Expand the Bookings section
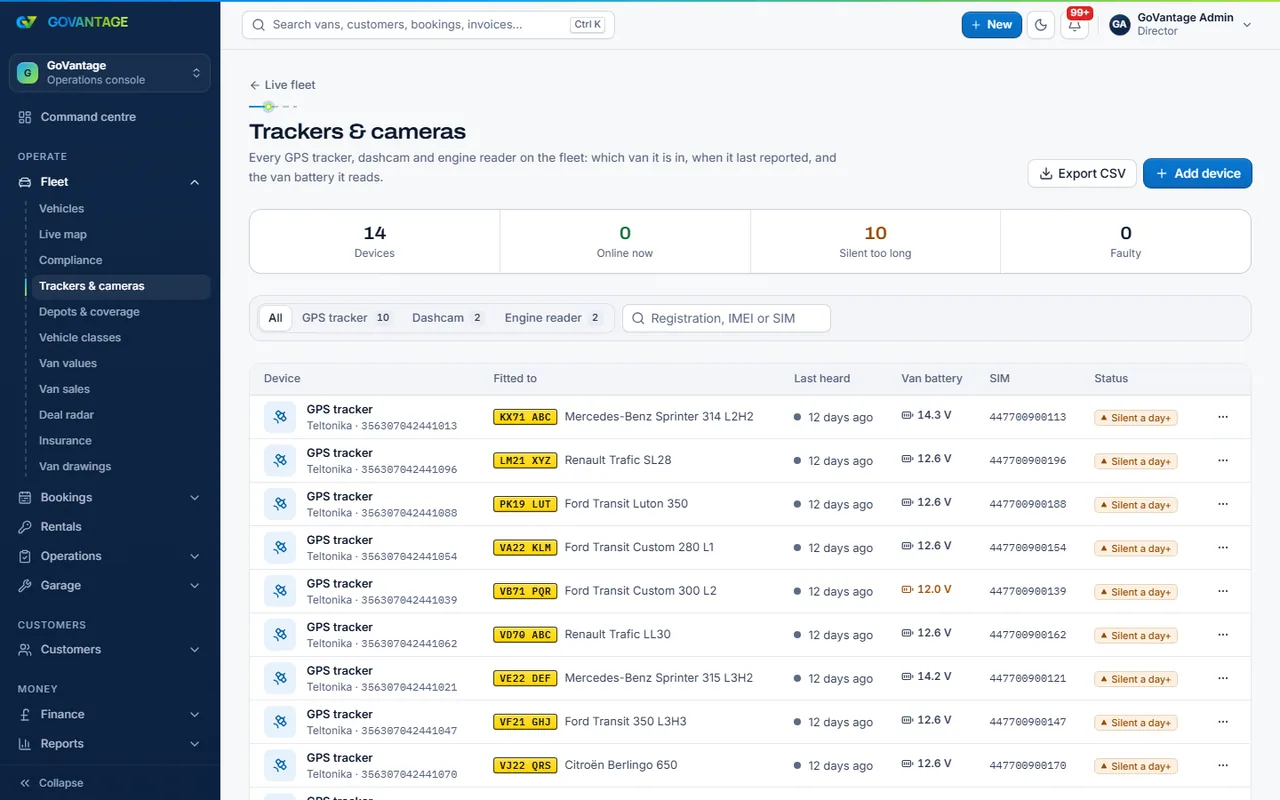 [x=110, y=498]
